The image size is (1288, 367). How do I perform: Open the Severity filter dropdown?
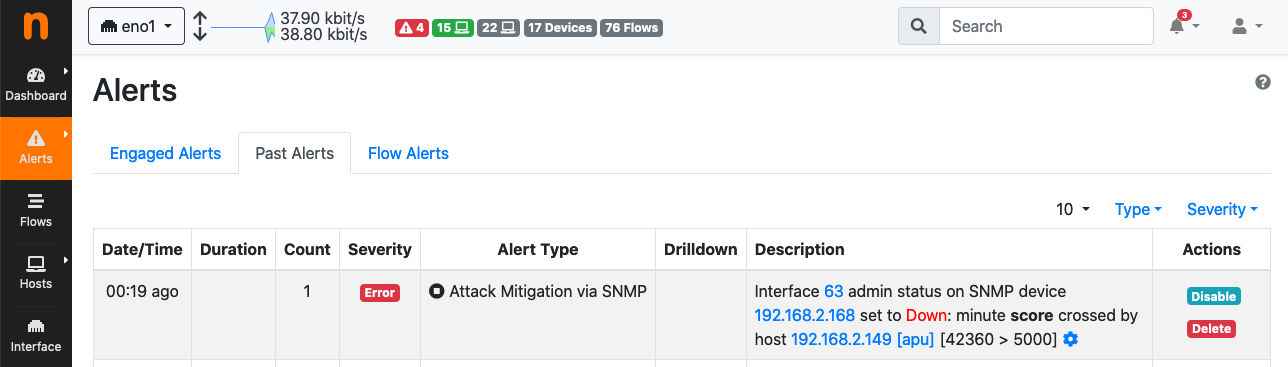[x=1222, y=209]
